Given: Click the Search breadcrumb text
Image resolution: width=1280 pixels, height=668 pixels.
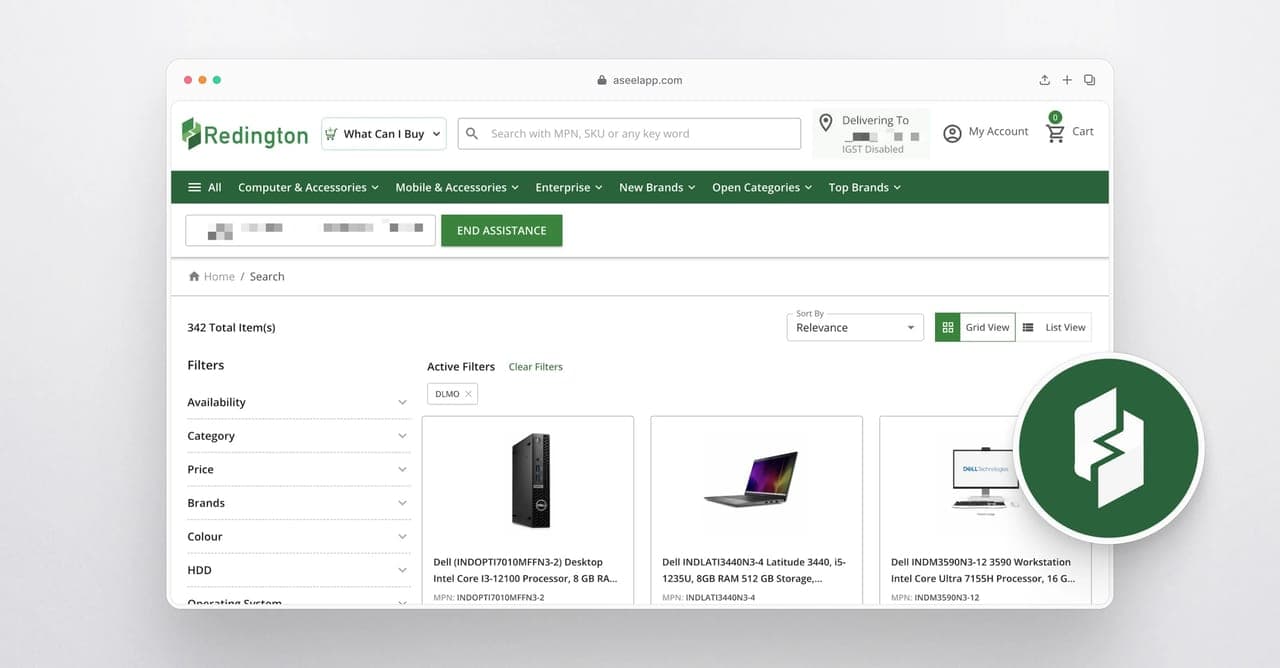Looking at the screenshot, I should tap(267, 277).
